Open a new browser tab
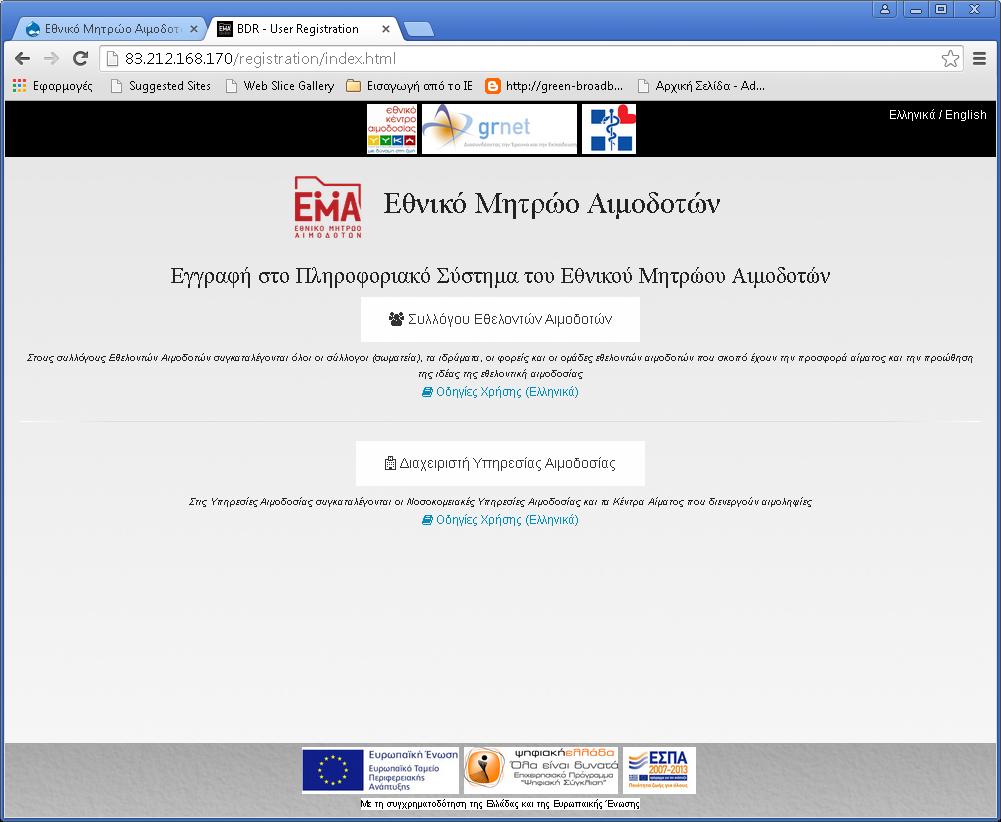The height and width of the screenshot is (822, 1001). [419, 29]
